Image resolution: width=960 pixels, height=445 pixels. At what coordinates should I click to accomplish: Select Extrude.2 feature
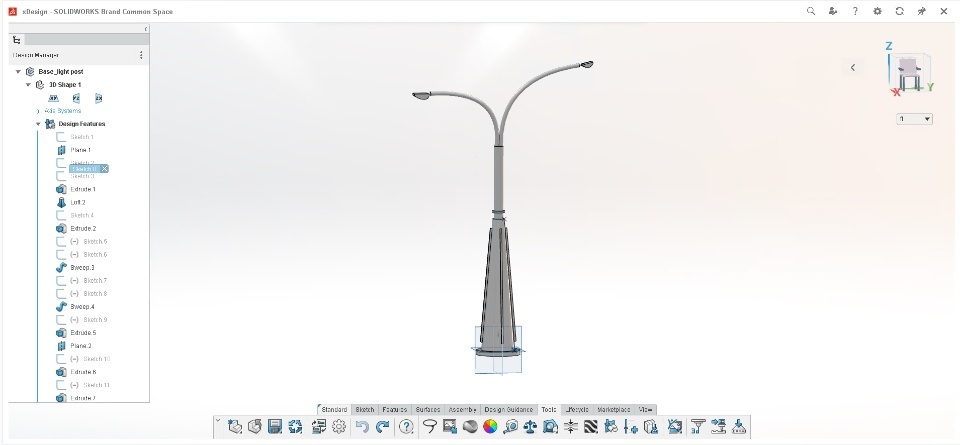(83, 228)
